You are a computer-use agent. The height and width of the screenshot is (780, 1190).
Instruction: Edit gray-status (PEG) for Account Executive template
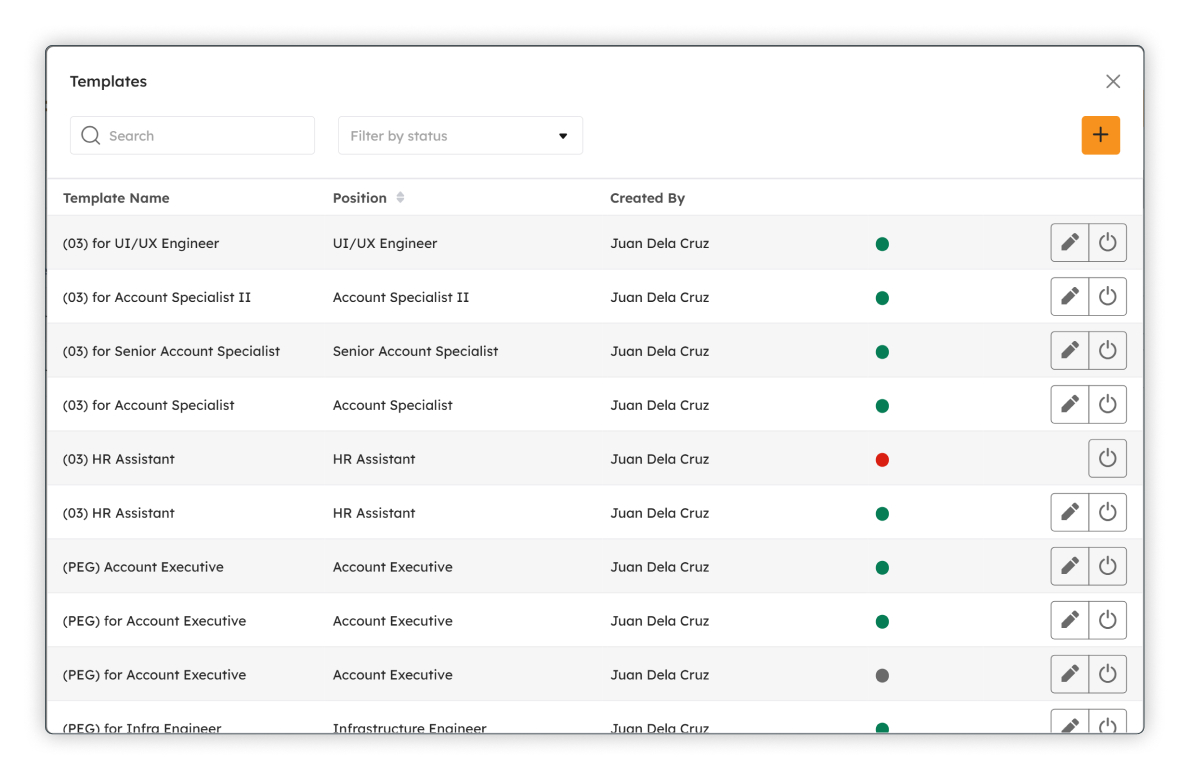(x=1069, y=674)
